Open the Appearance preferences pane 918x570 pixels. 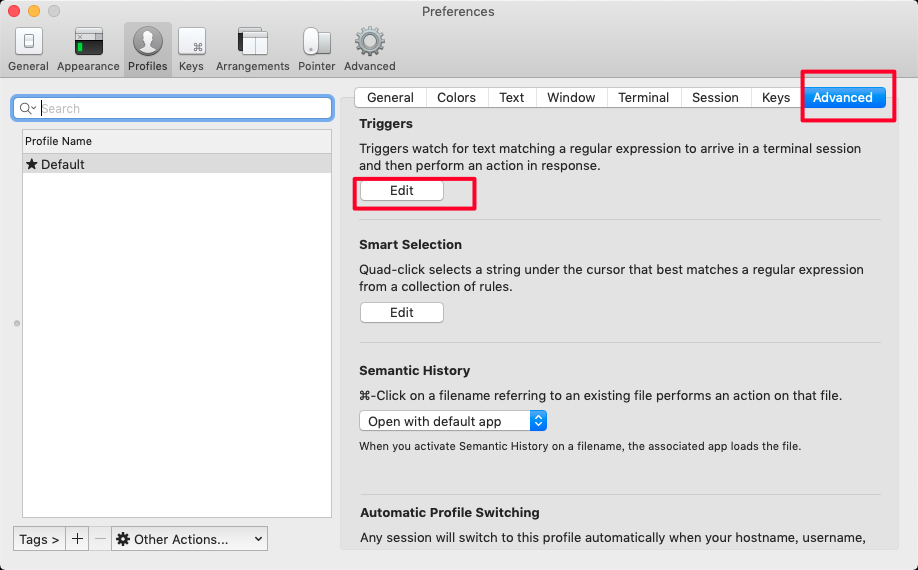[88, 50]
